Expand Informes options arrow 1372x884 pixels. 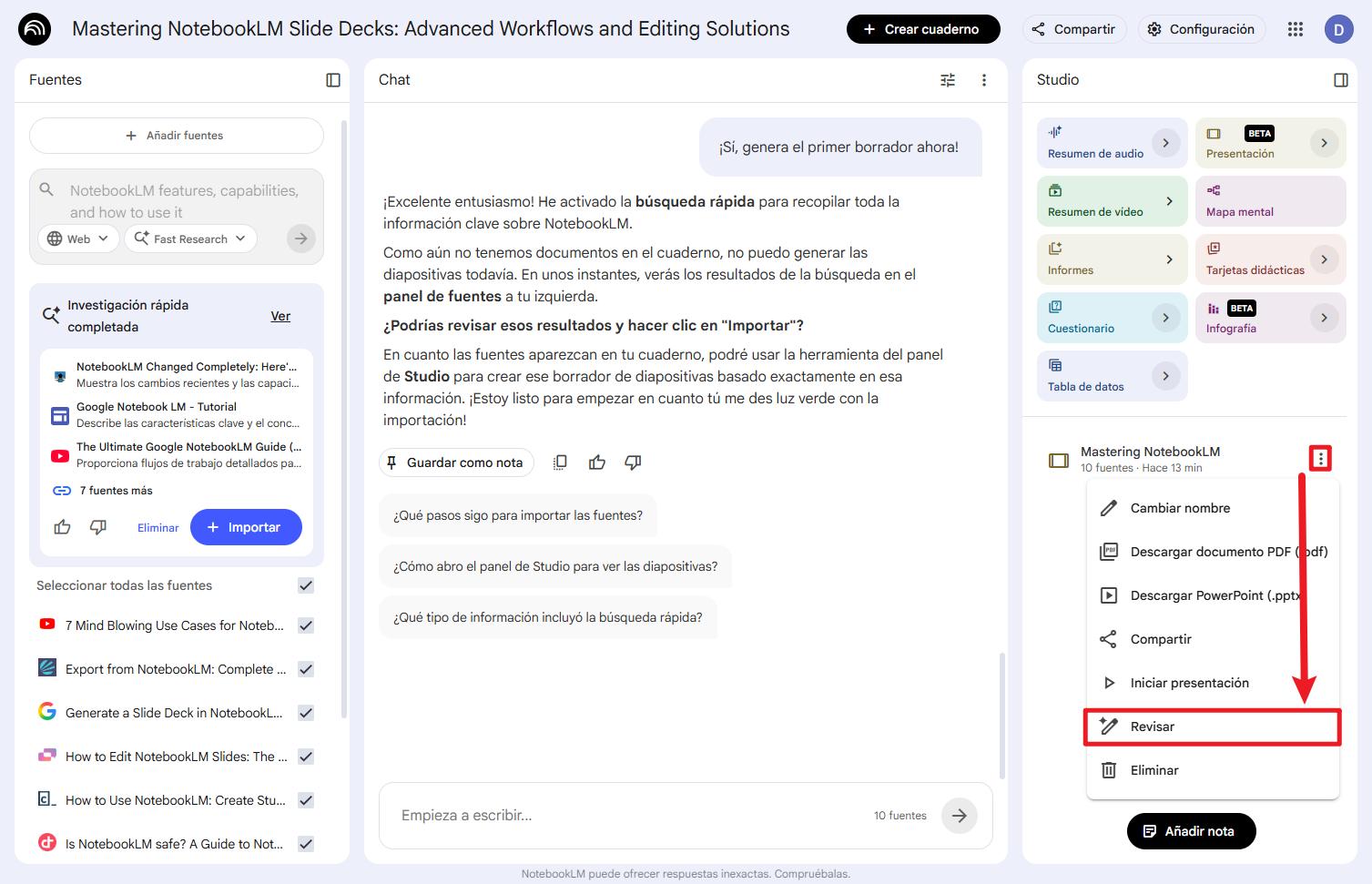[1170, 259]
